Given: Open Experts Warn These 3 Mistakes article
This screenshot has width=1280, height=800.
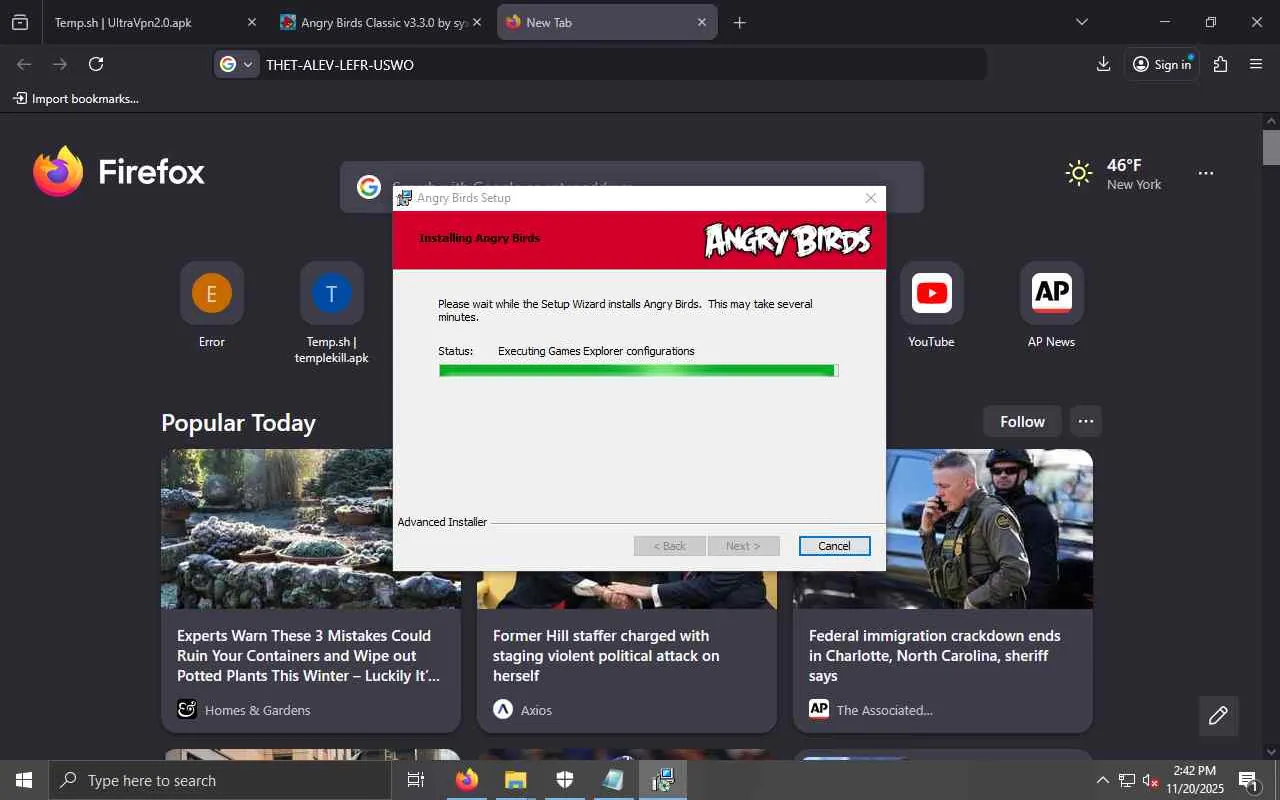Looking at the screenshot, I should 310,656.
